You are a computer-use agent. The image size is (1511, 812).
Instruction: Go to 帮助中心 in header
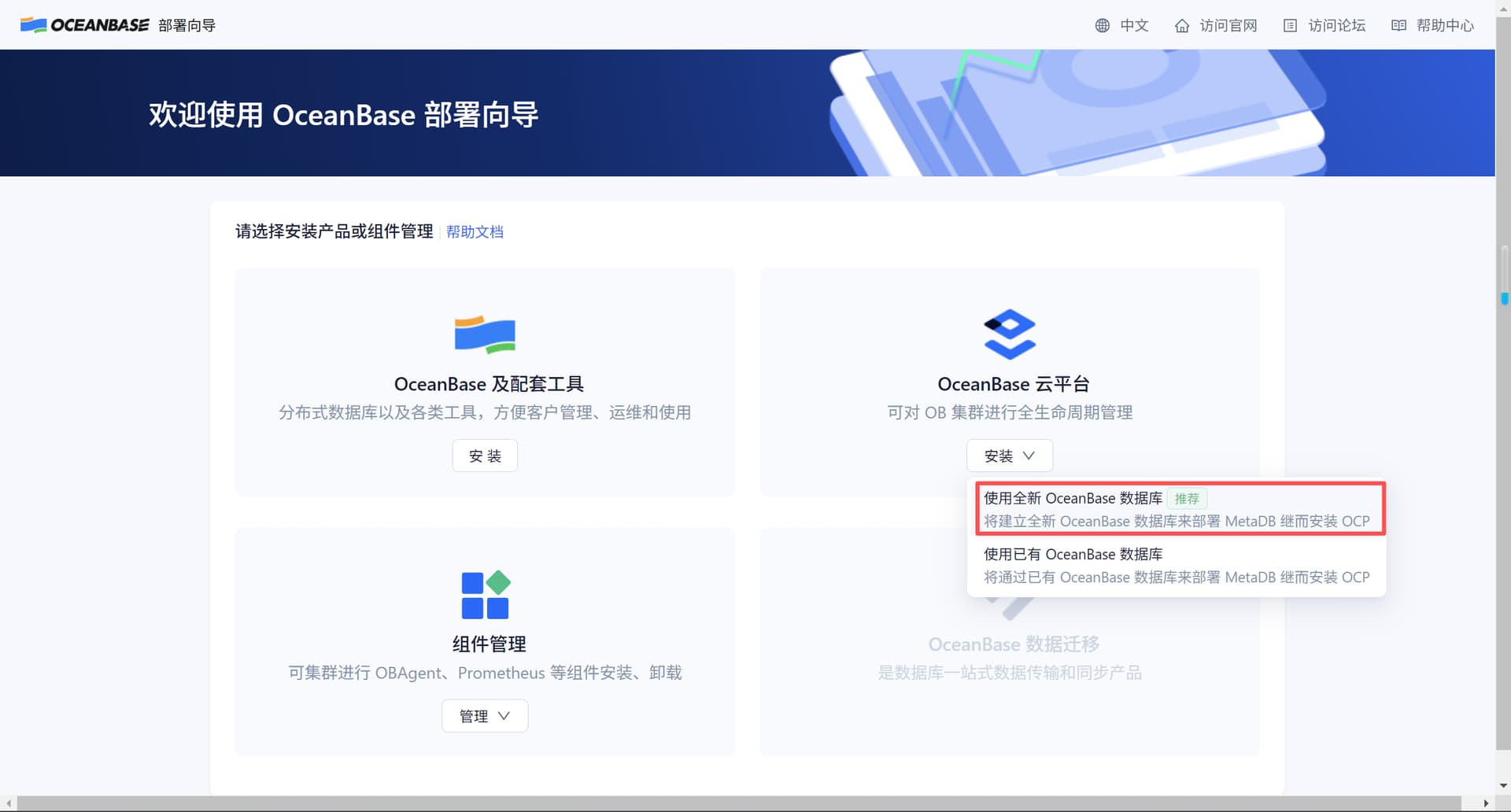pyautogui.click(x=1445, y=26)
